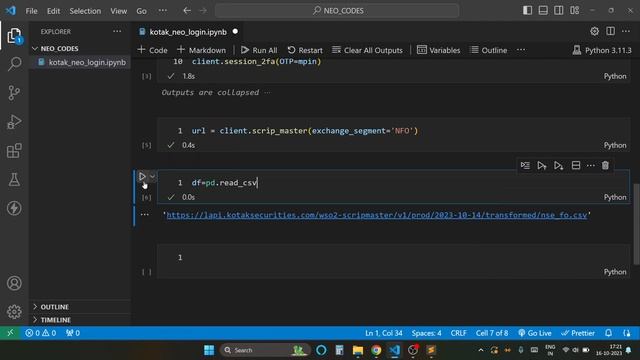Open Source Control view
This screenshot has width=640, height=360.
[x=14, y=93]
